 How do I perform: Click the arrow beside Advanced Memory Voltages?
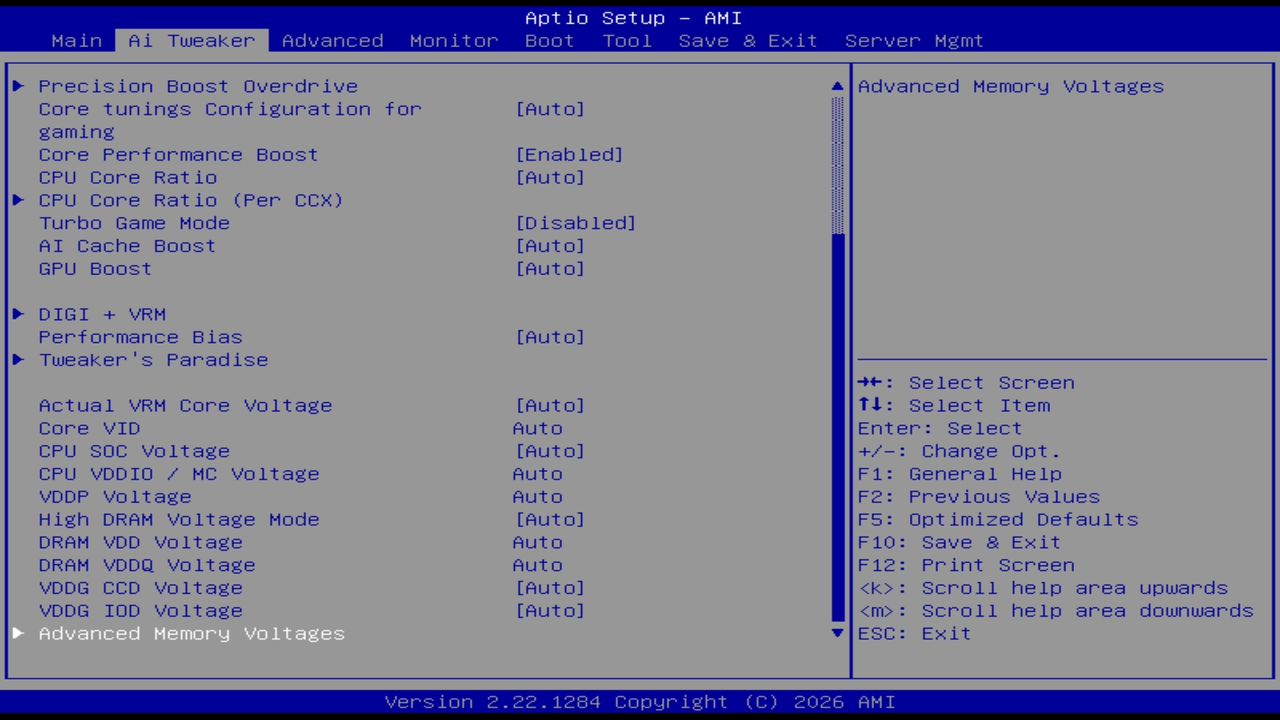[x=18, y=634]
